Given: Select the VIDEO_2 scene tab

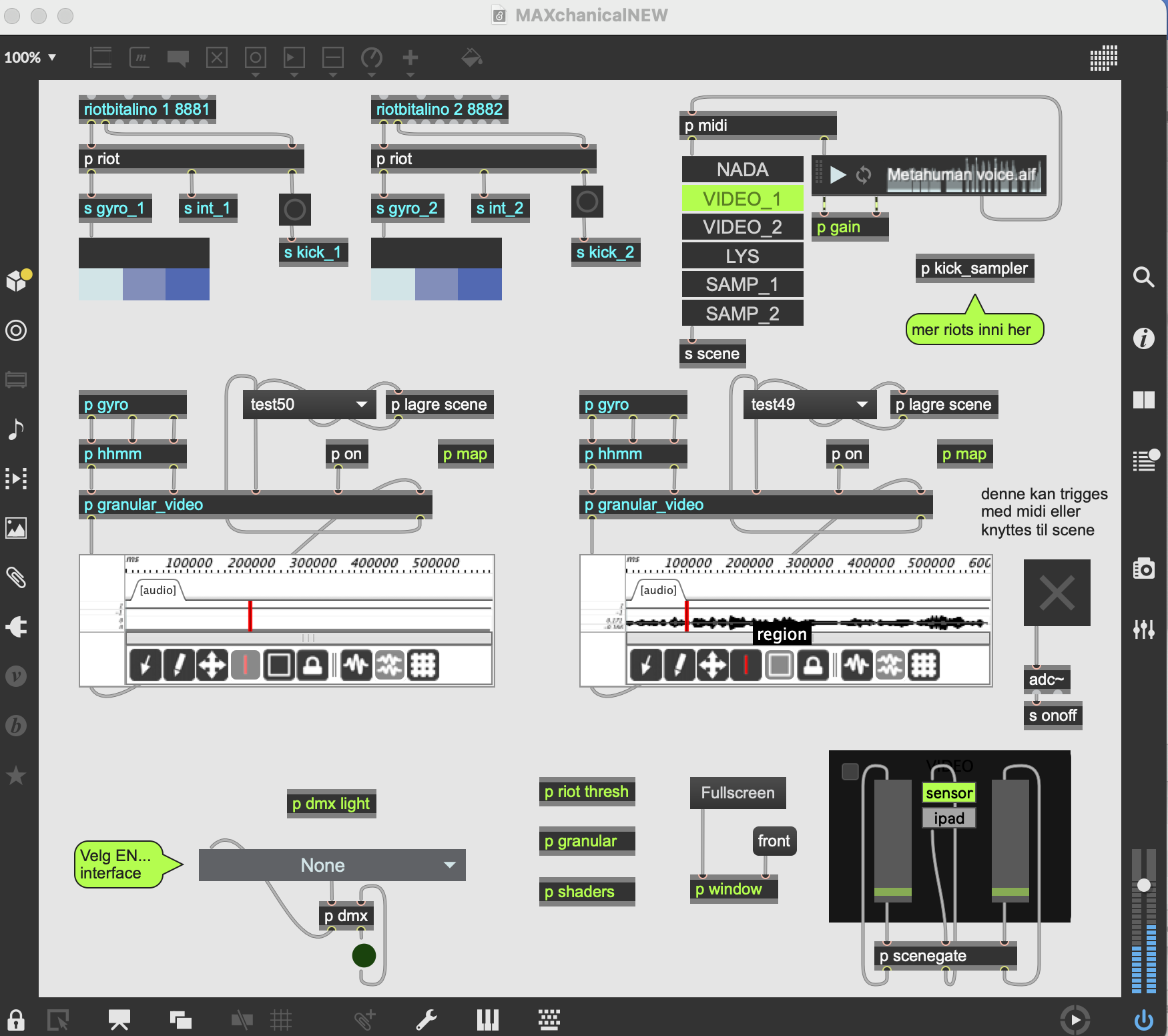Looking at the screenshot, I should [742, 227].
